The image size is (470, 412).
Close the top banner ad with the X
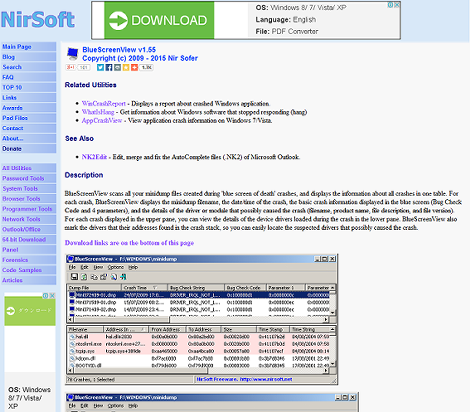pos(397,5)
